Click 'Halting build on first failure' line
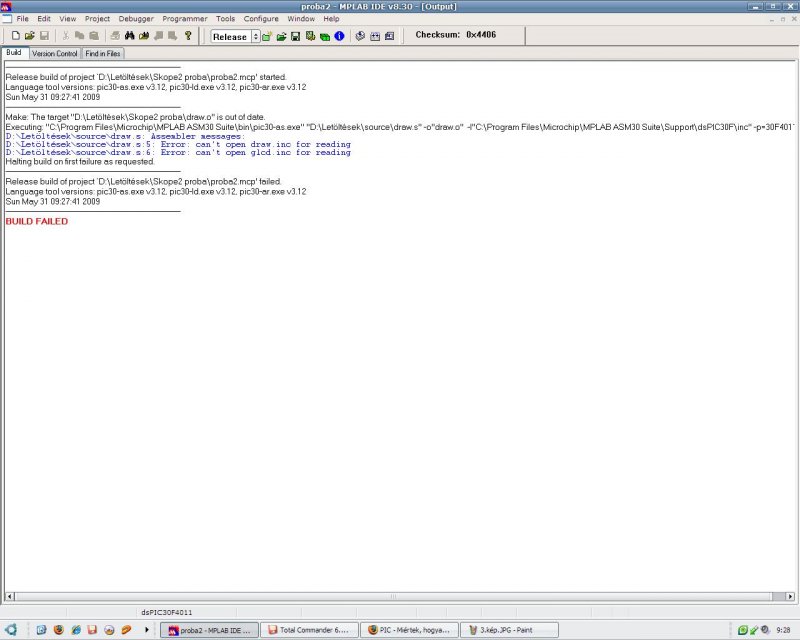800x640 pixels. (x=80, y=162)
